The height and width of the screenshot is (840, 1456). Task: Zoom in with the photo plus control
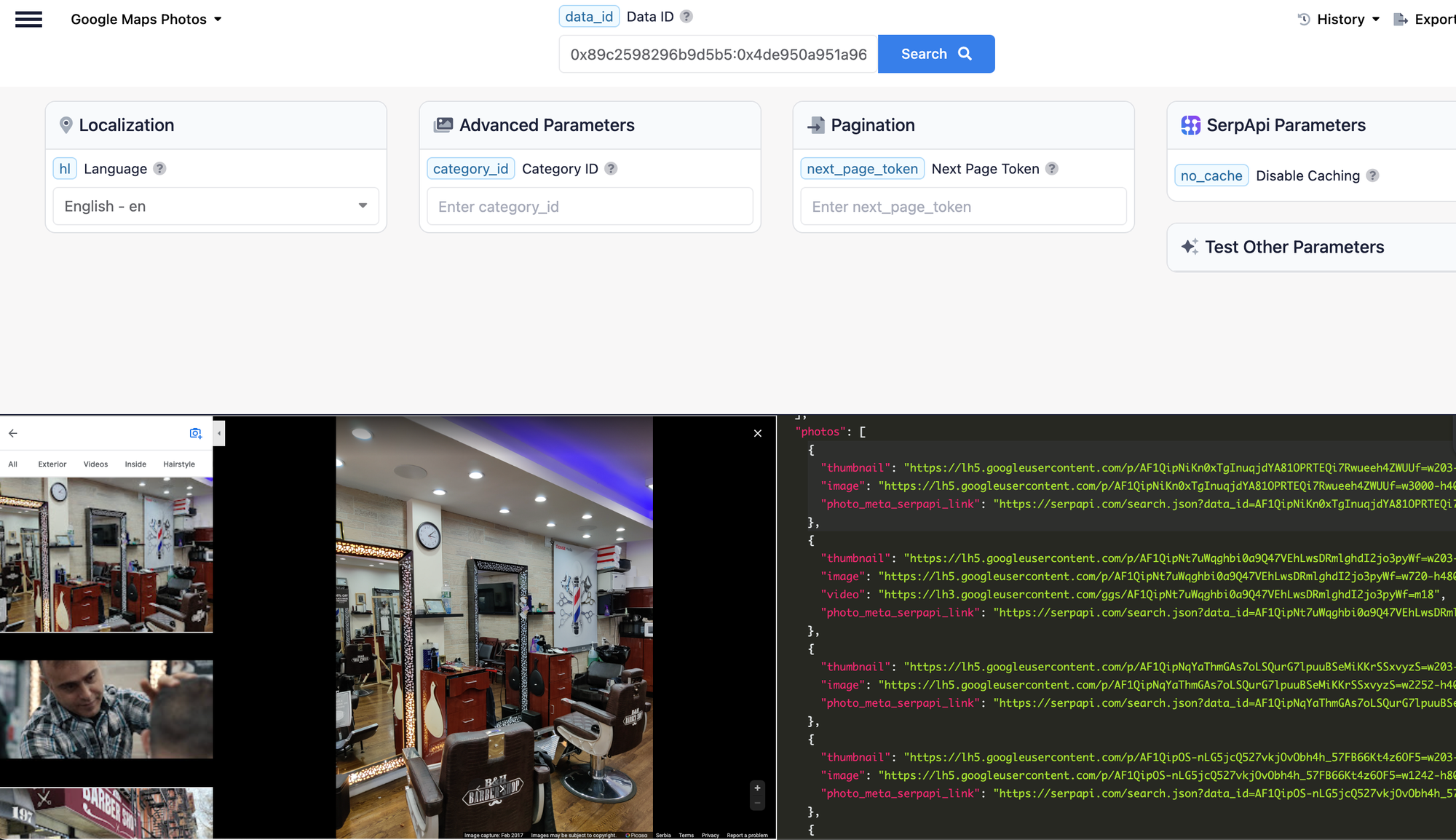tap(757, 788)
